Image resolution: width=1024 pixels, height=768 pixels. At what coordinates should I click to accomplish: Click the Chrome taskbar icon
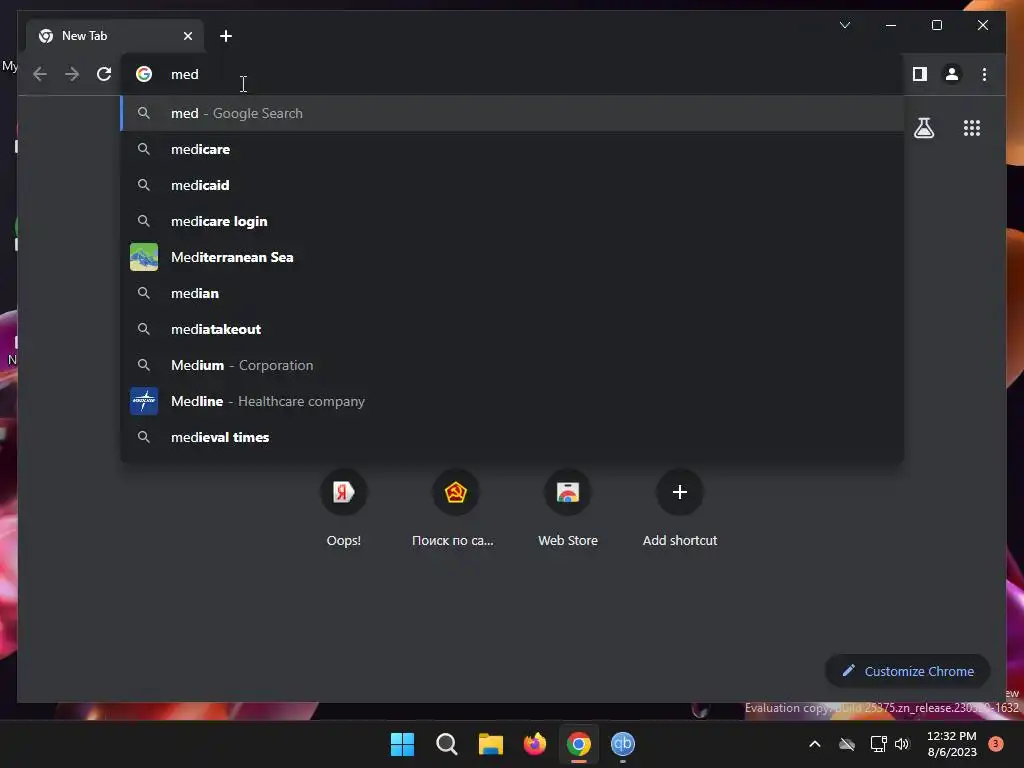tap(579, 744)
